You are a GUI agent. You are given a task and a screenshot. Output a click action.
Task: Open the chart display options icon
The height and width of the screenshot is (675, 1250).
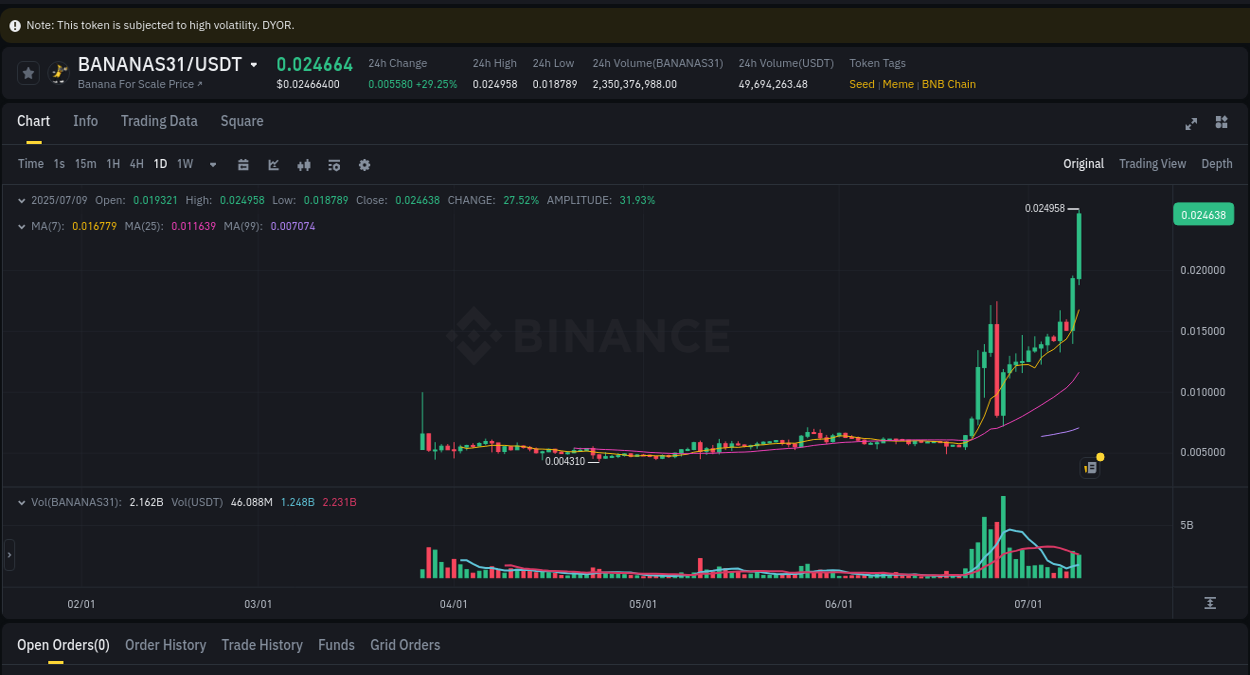click(x=334, y=164)
